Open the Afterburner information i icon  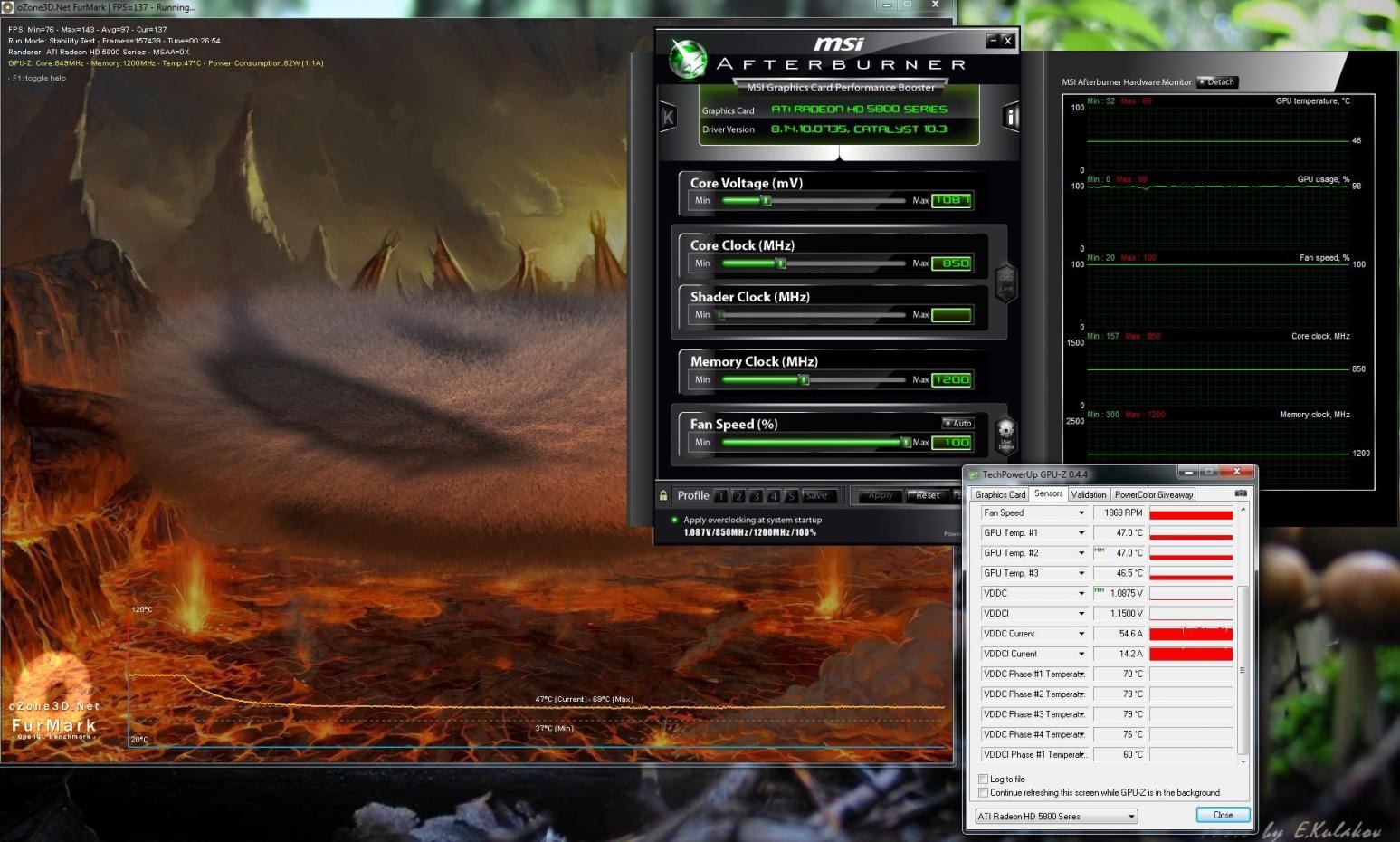(x=1011, y=117)
